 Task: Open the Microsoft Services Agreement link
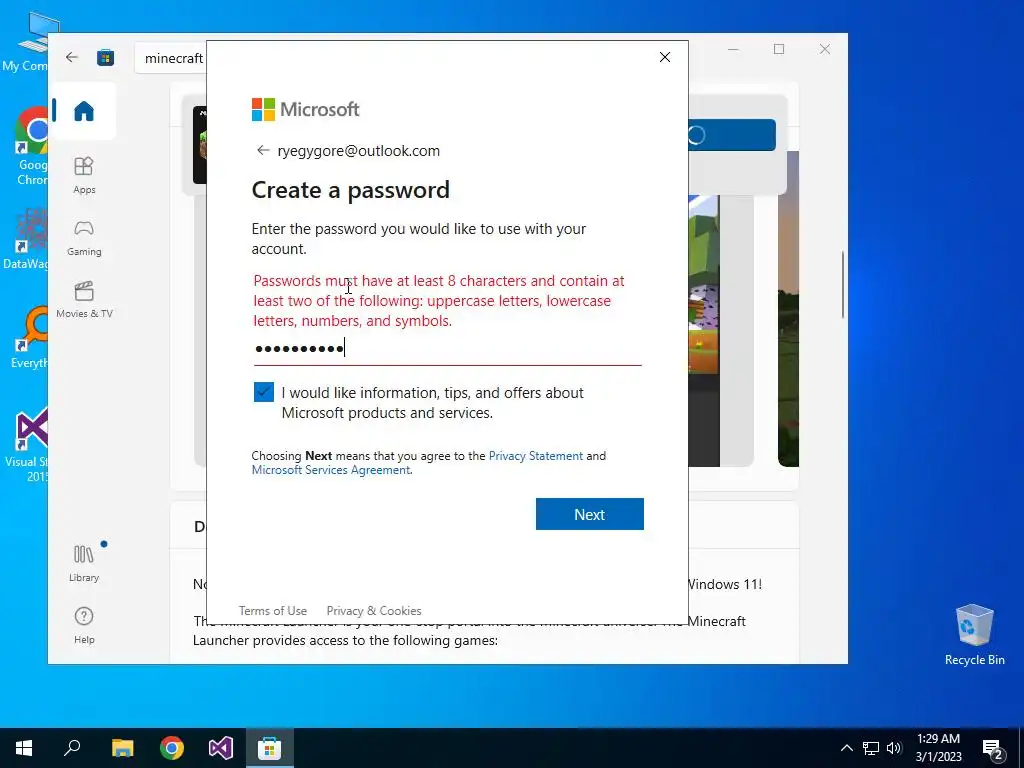click(331, 470)
